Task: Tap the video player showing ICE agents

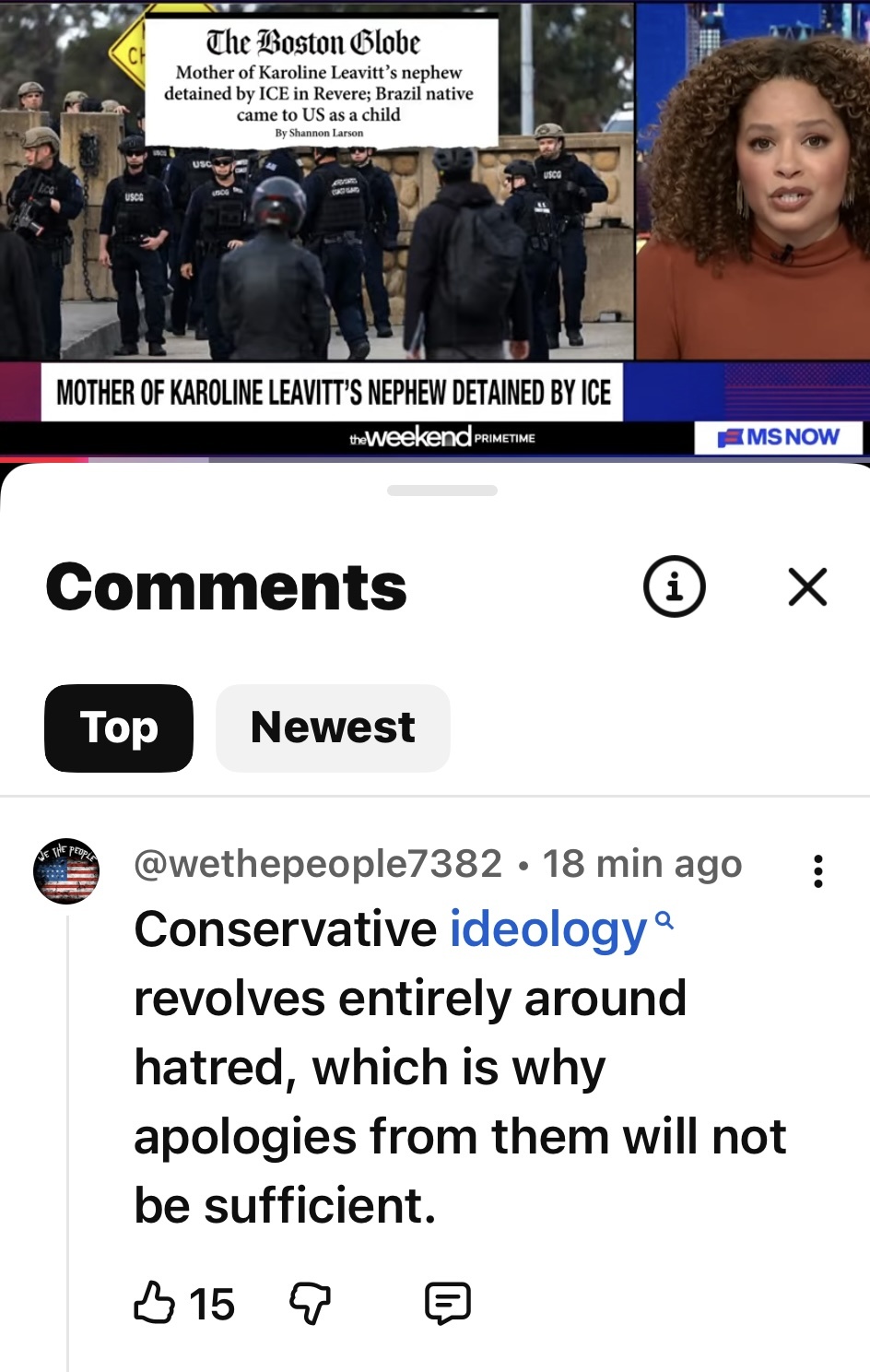Action: [435, 226]
